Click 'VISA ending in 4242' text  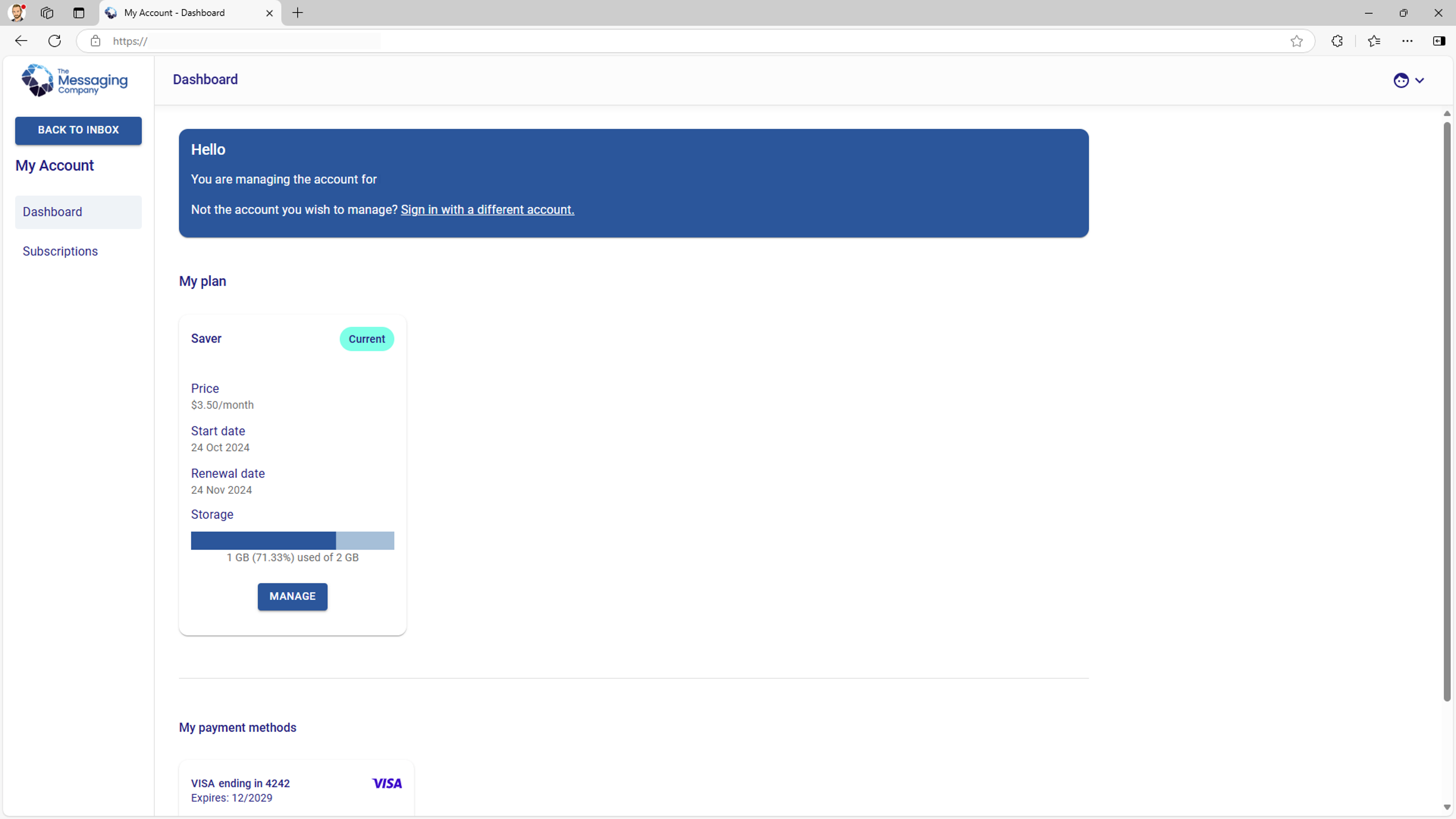[x=240, y=783]
